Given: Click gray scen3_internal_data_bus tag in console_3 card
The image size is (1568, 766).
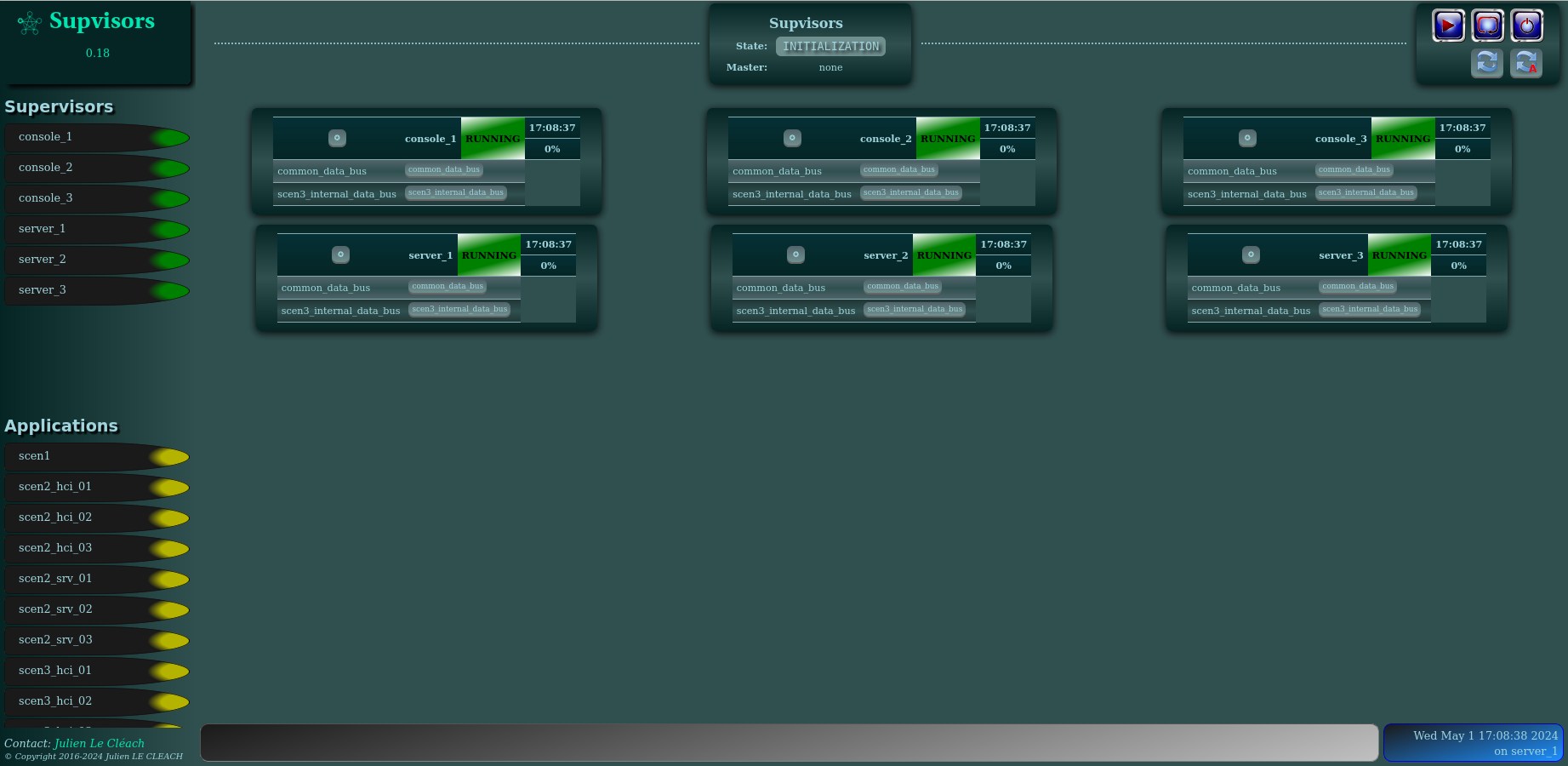Looking at the screenshot, I should tap(1366, 192).
